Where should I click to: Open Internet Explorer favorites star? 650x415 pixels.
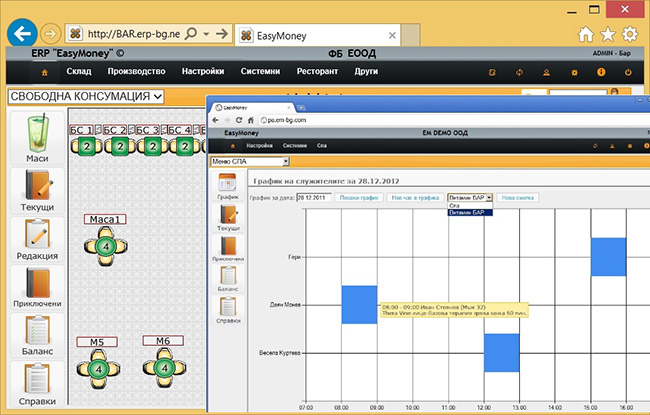tap(608, 34)
